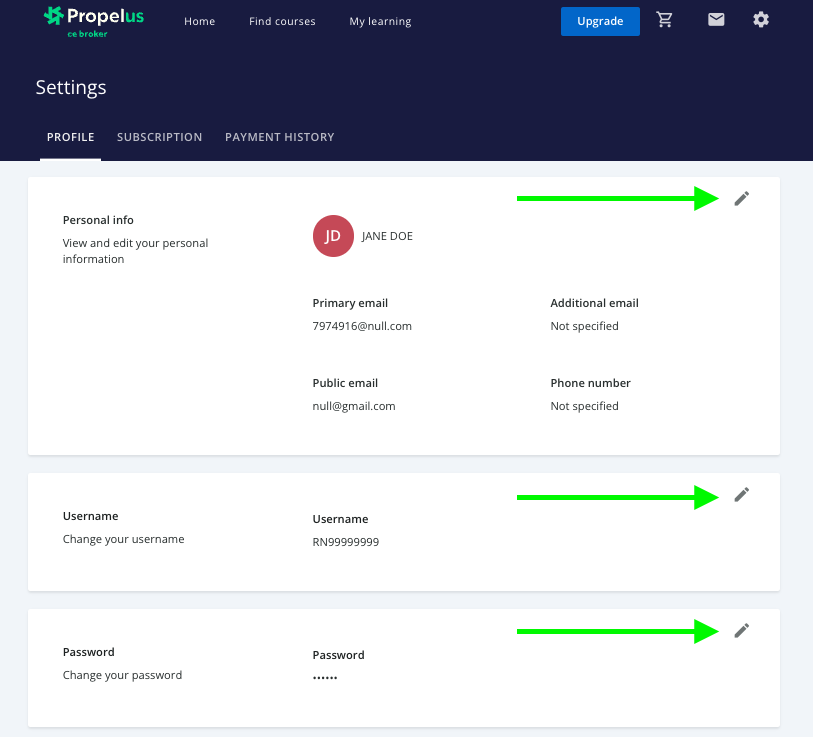Click the JD profile avatar
This screenshot has width=813, height=737.
click(333, 236)
